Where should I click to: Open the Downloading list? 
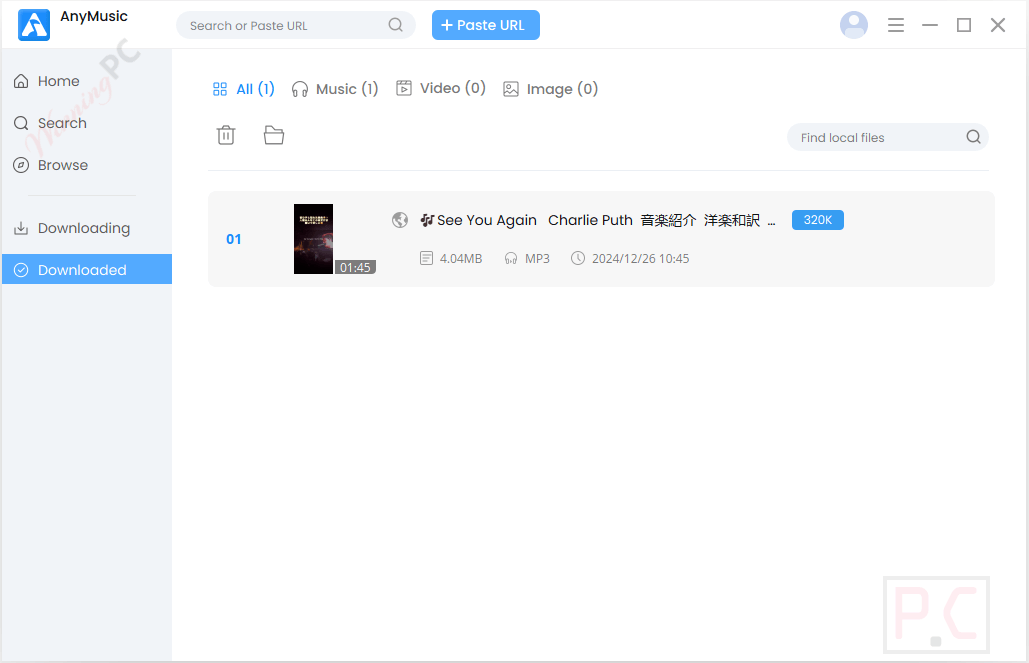pos(87,228)
